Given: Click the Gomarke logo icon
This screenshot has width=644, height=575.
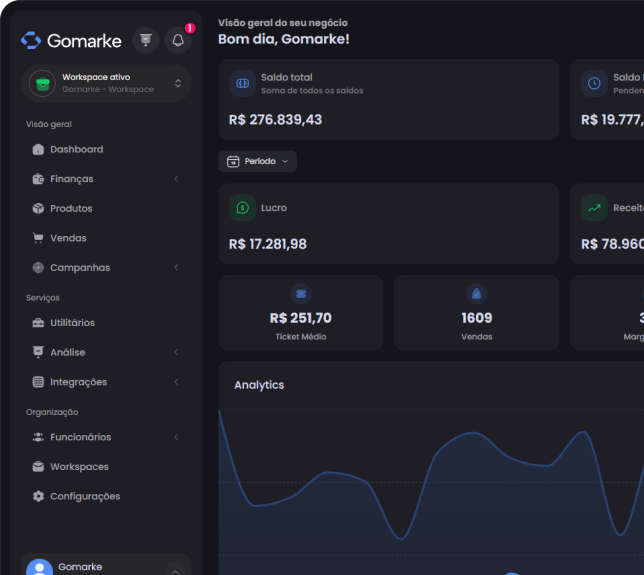Looking at the screenshot, I should (x=31, y=40).
